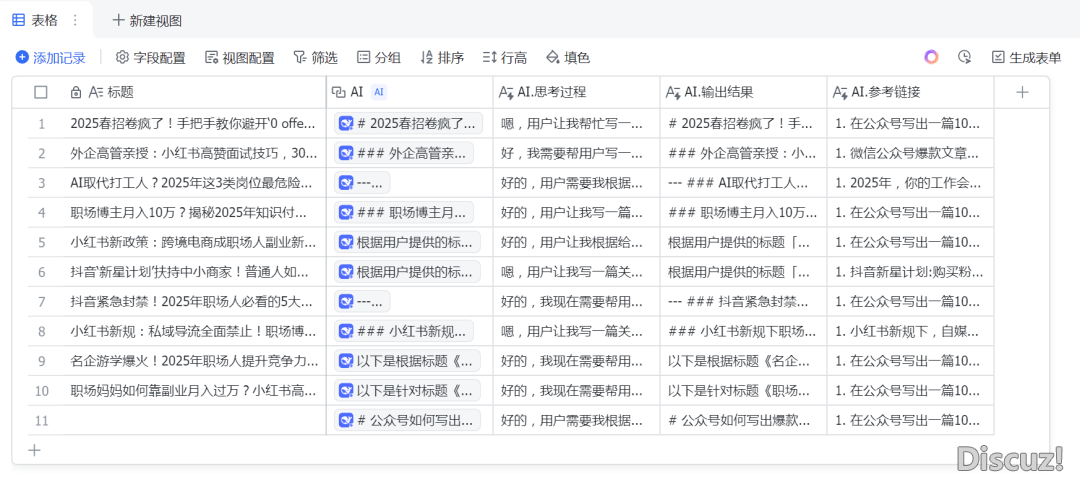This screenshot has height=483, width=1080.
Task: Open the 填色 fill color tool
Action: click(567, 58)
